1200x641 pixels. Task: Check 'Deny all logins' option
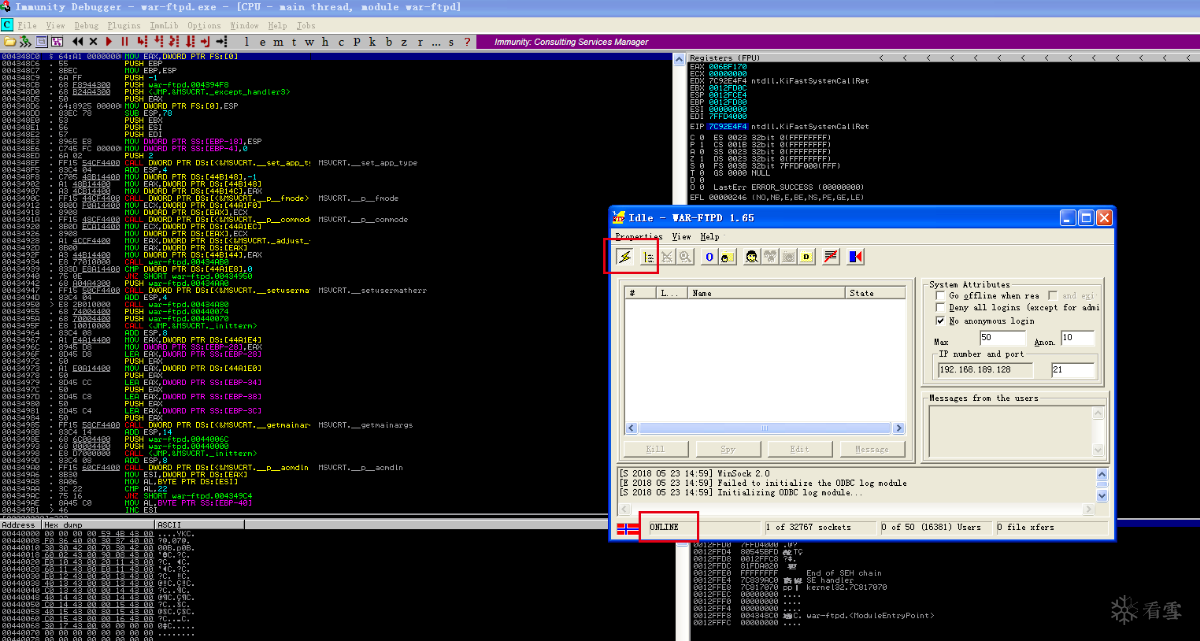pyautogui.click(x=940, y=308)
